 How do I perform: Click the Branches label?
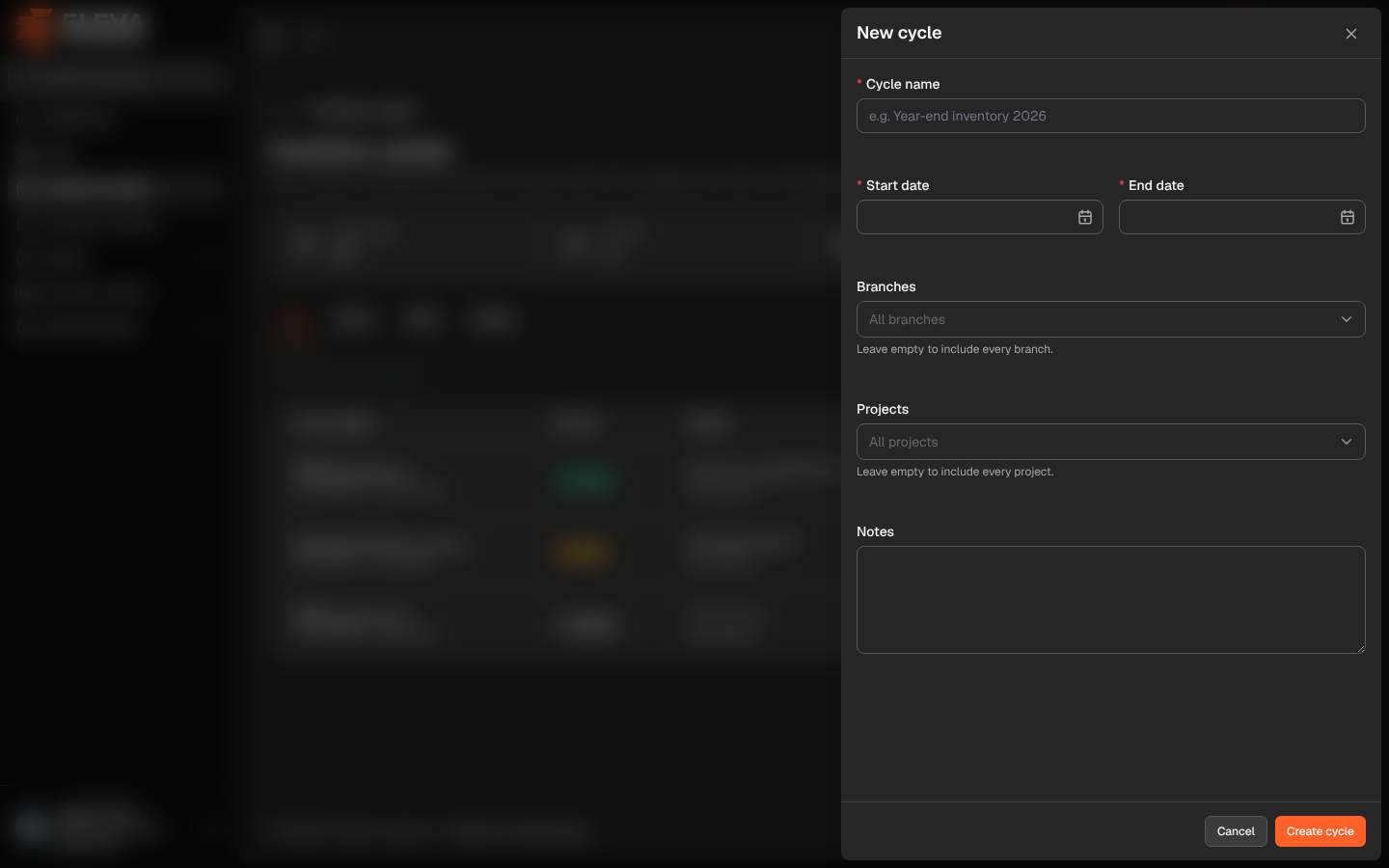click(886, 286)
